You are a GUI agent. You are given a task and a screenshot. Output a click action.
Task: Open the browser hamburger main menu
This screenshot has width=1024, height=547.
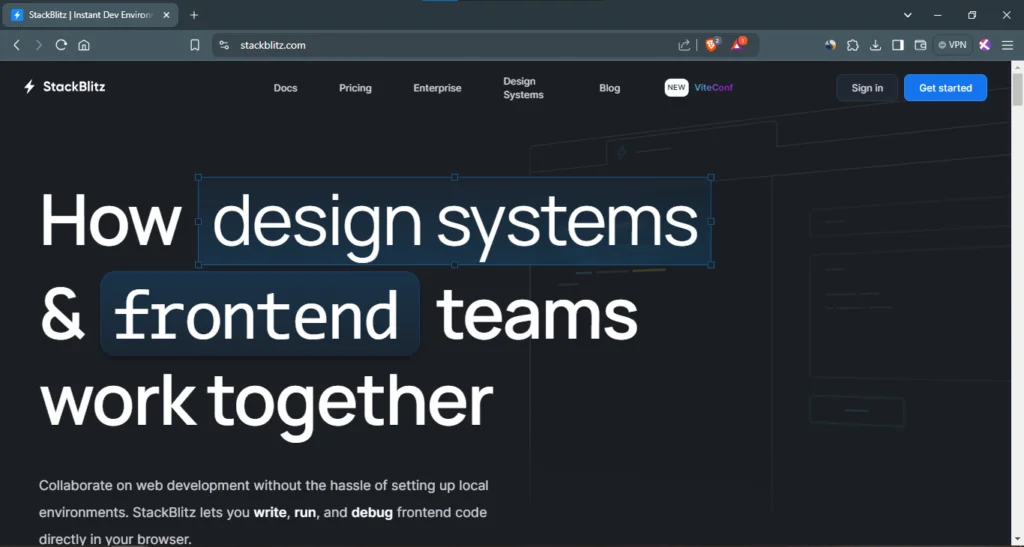coord(1008,45)
